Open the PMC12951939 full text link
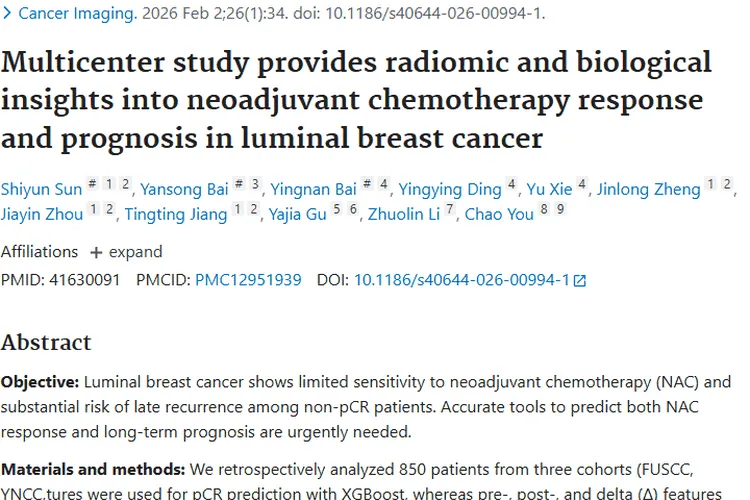 coord(248,280)
